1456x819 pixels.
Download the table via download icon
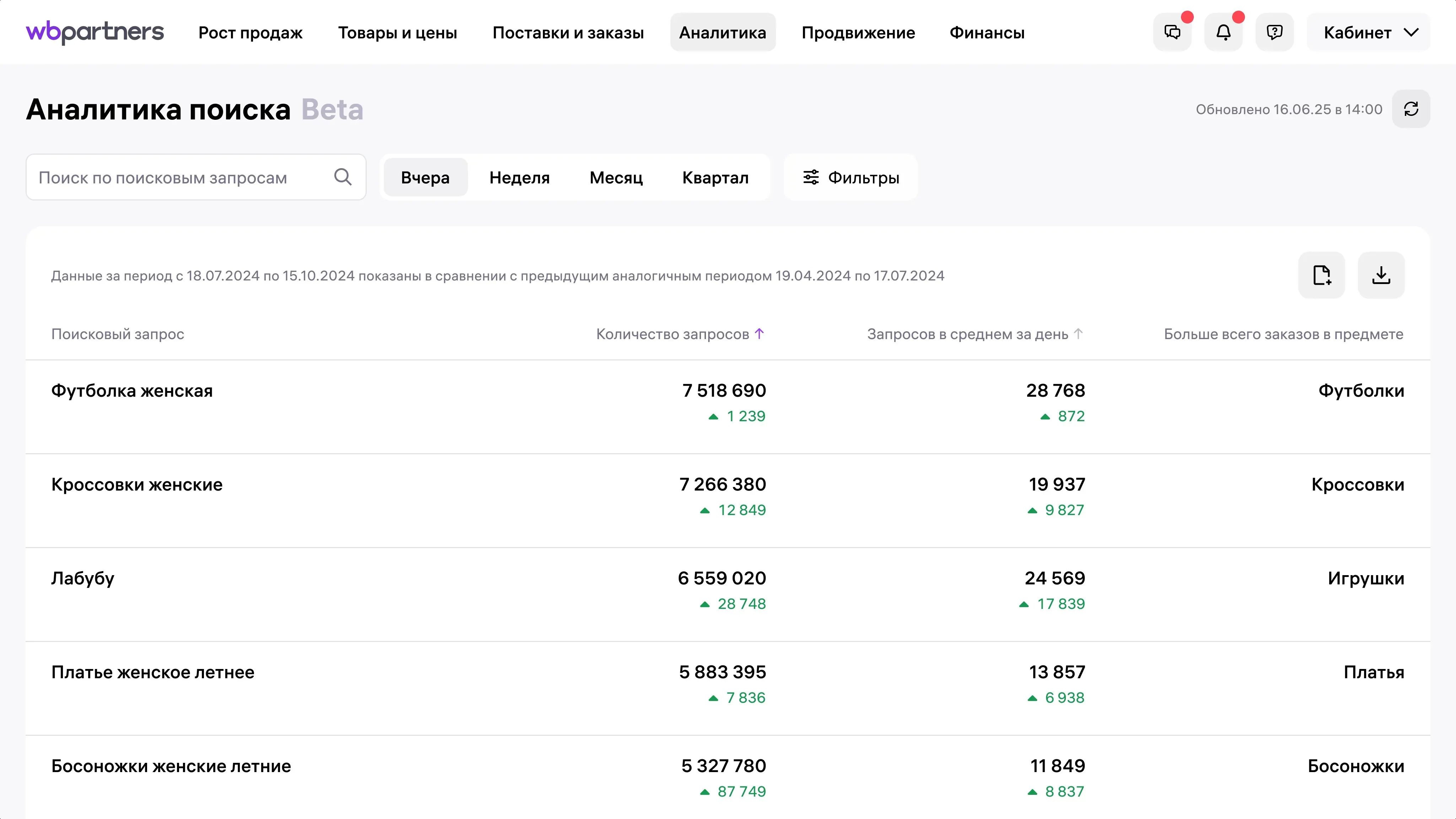1381,275
